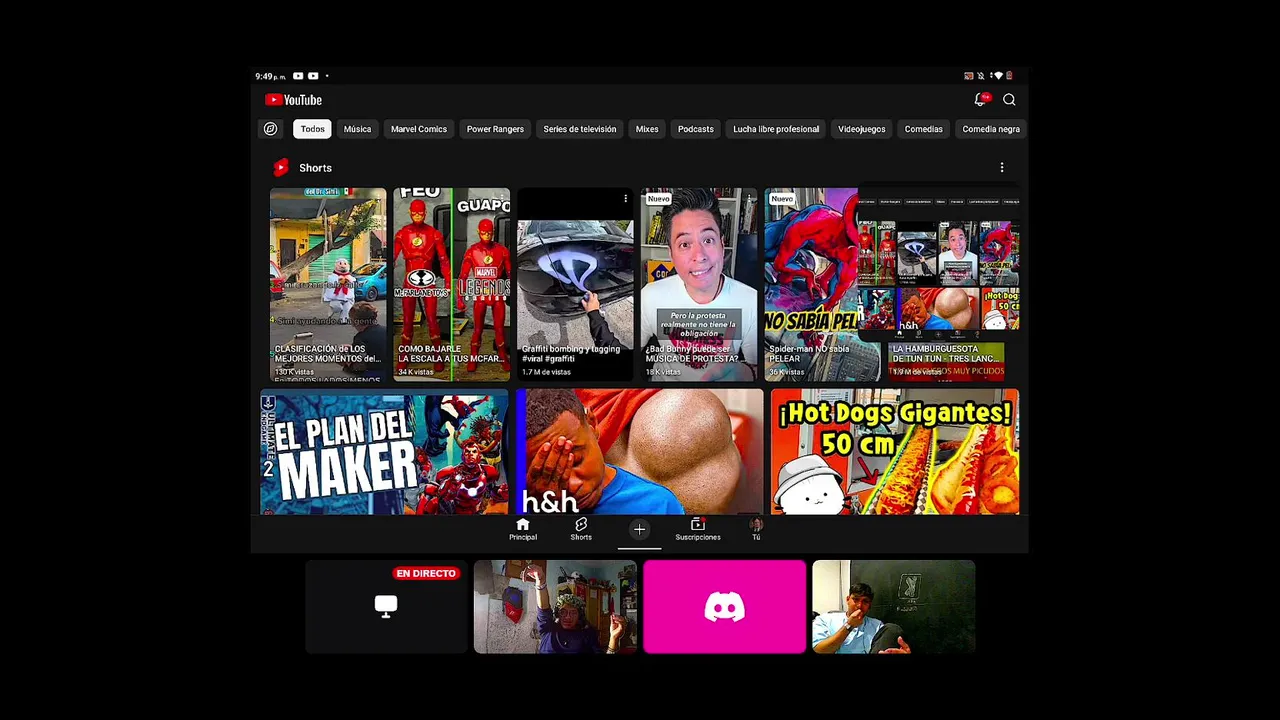Screen dimensions: 1280x720
Task: Select the screen share monitor tile
Action: [386, 606]
